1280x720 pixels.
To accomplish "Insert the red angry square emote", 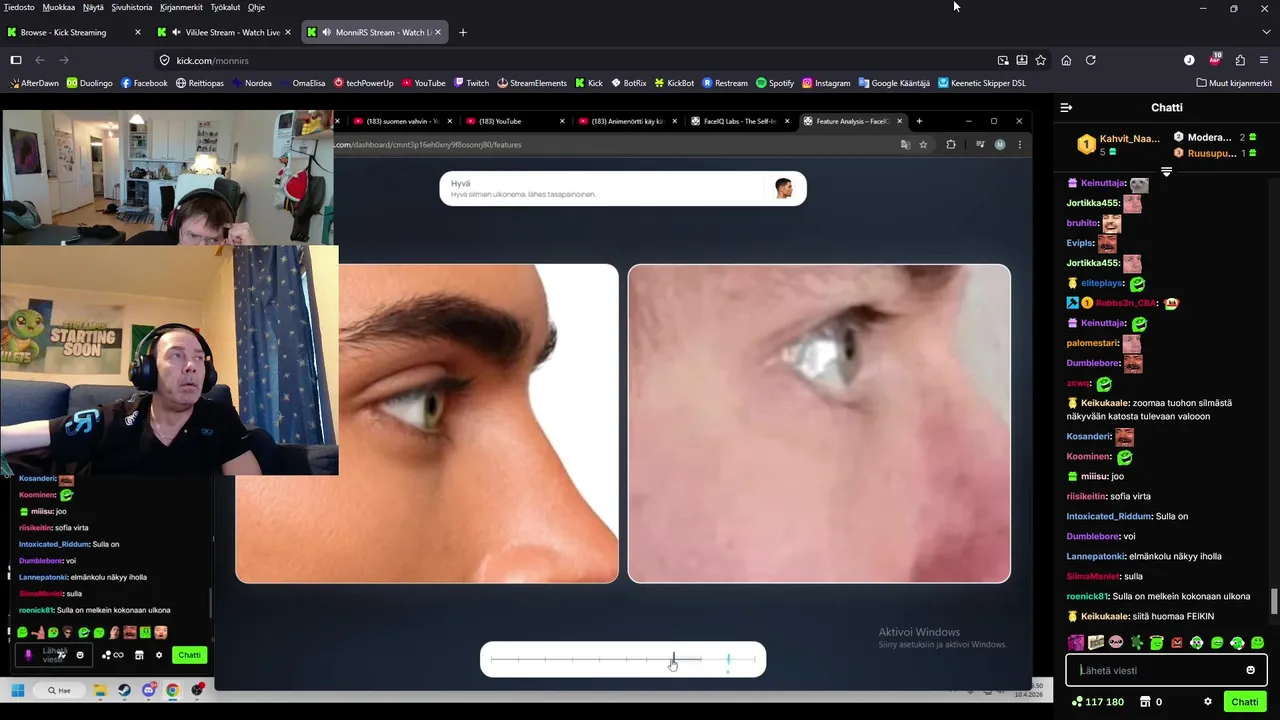I will tap(1177, 643).
